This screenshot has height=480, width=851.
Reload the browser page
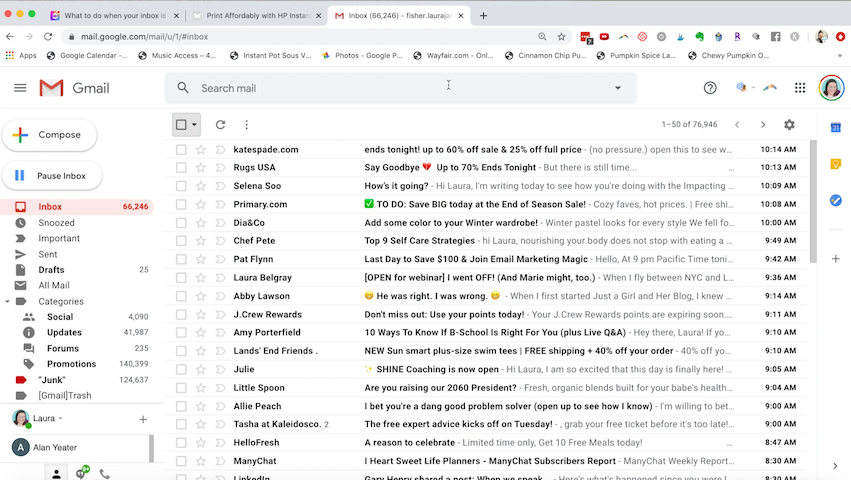point(48,36)
